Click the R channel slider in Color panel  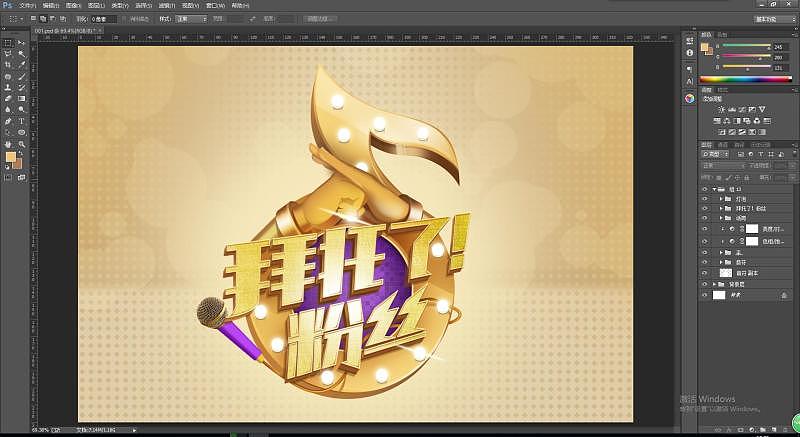[x=746, y=46]
